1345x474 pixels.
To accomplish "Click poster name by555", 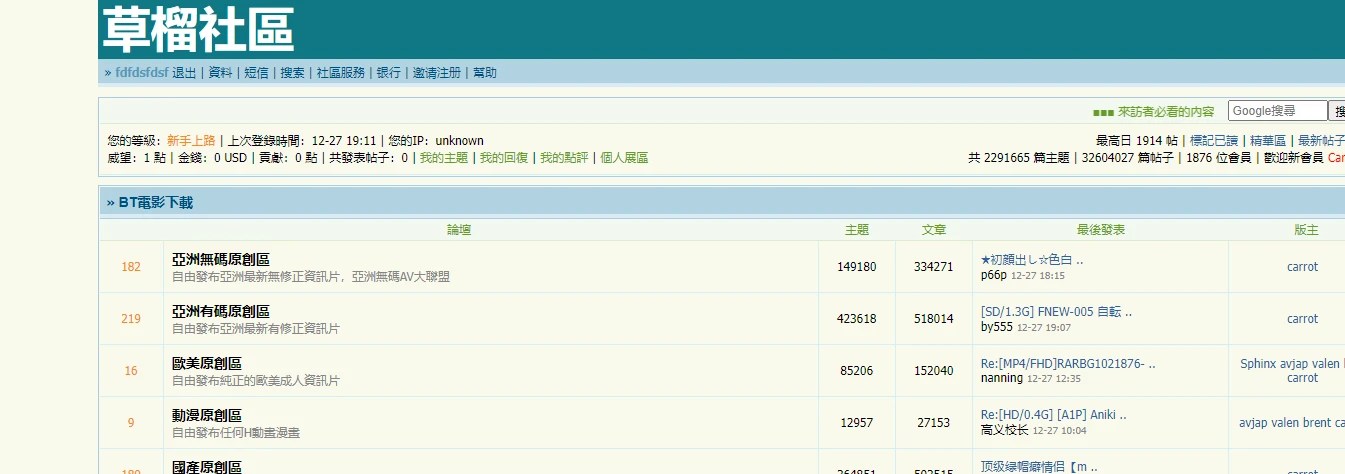I will point(997,327).
